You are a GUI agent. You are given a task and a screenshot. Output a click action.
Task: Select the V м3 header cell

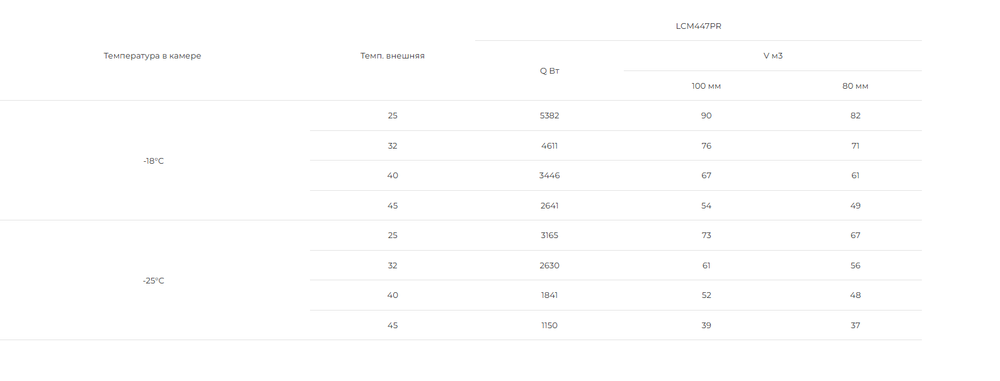pyautogui.click(x=773, y=56)
